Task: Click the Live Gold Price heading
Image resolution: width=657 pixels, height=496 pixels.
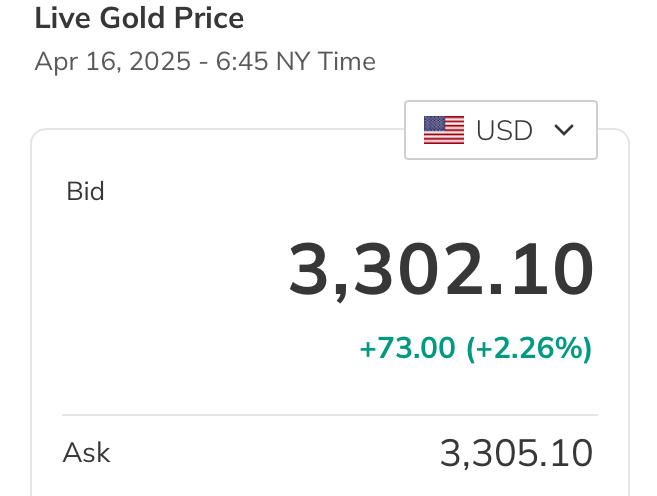Action: [139, 18]
